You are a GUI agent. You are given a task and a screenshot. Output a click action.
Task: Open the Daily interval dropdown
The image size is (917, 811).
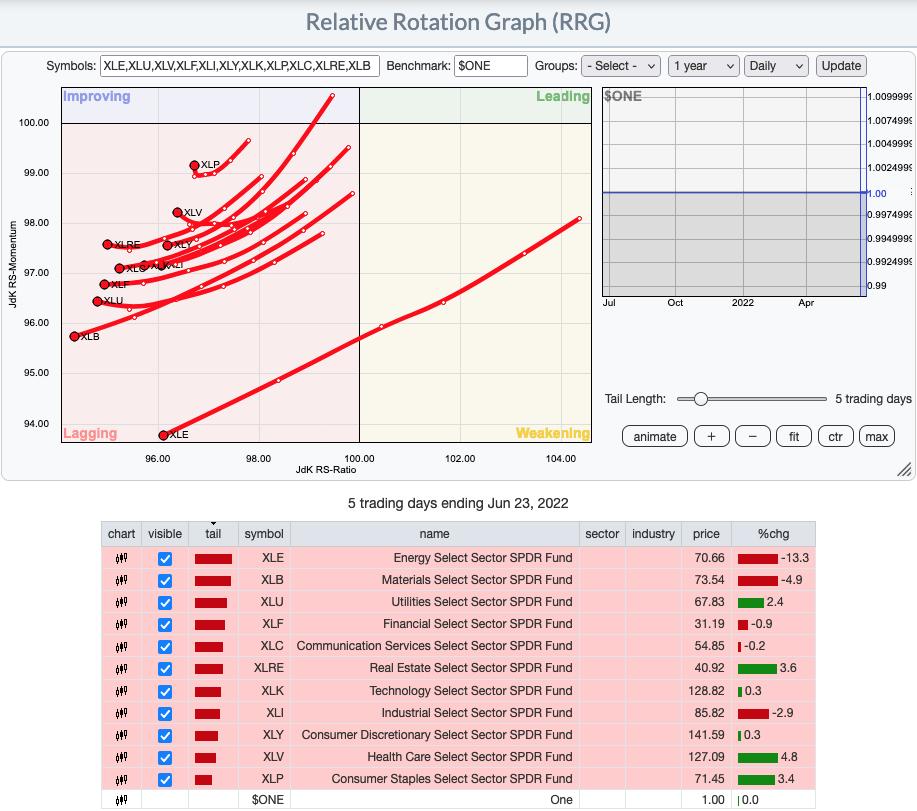click(776, 66)
